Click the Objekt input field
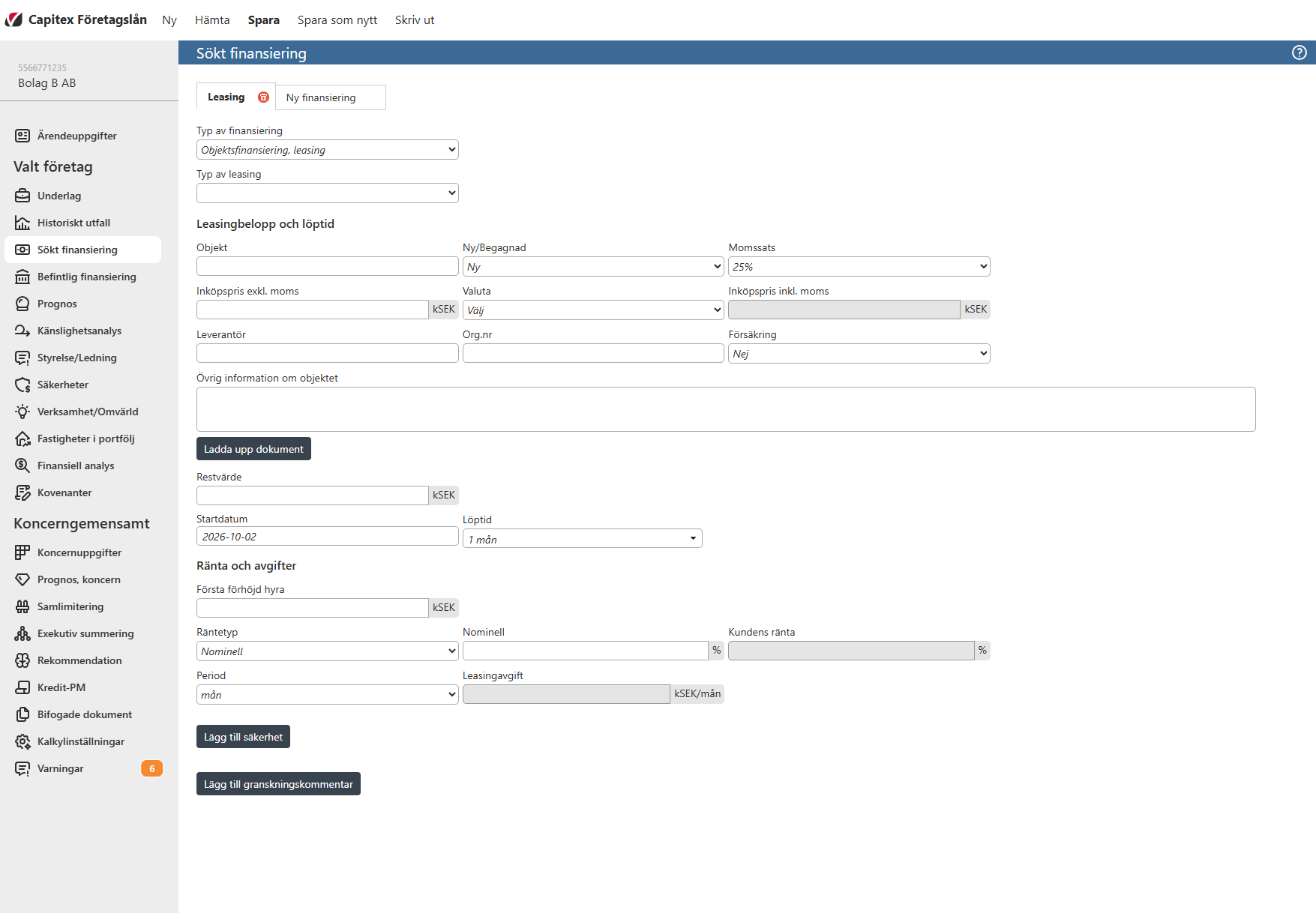This screenshot has width=1316, height=913. pyautogui.click(x=328, y=267)
